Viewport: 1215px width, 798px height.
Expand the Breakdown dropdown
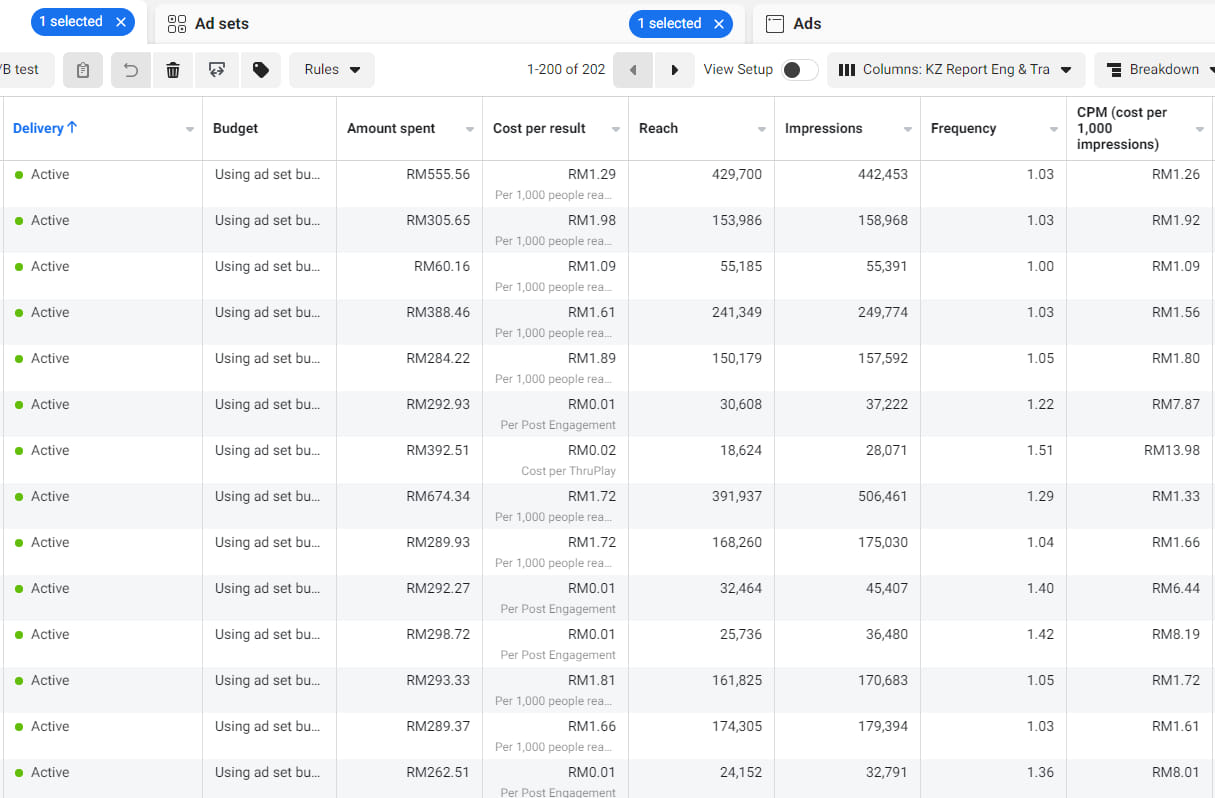(1153, 70)
